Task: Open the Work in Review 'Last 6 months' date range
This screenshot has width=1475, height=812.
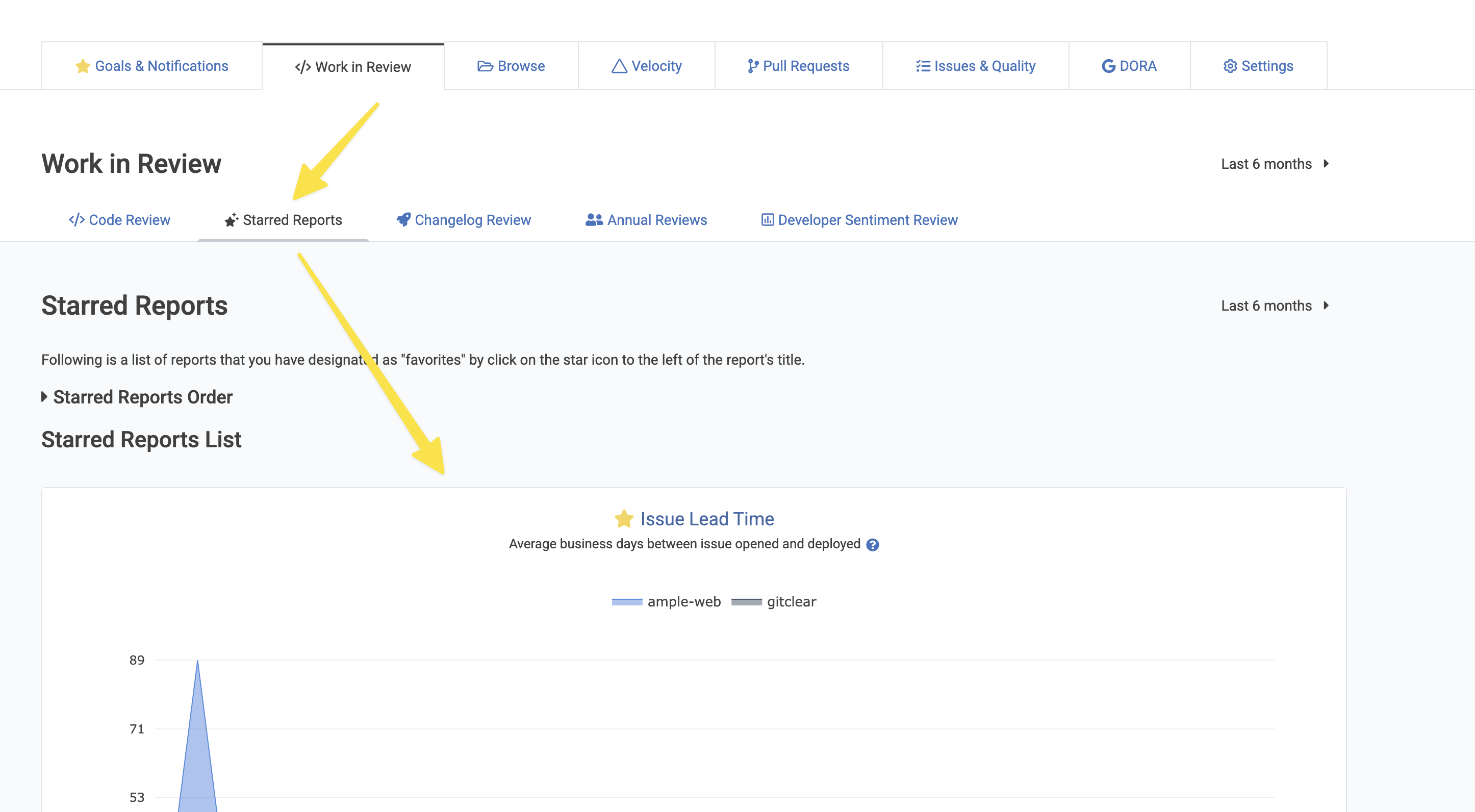Action: pyautogui.click(x=1275, y=164)
